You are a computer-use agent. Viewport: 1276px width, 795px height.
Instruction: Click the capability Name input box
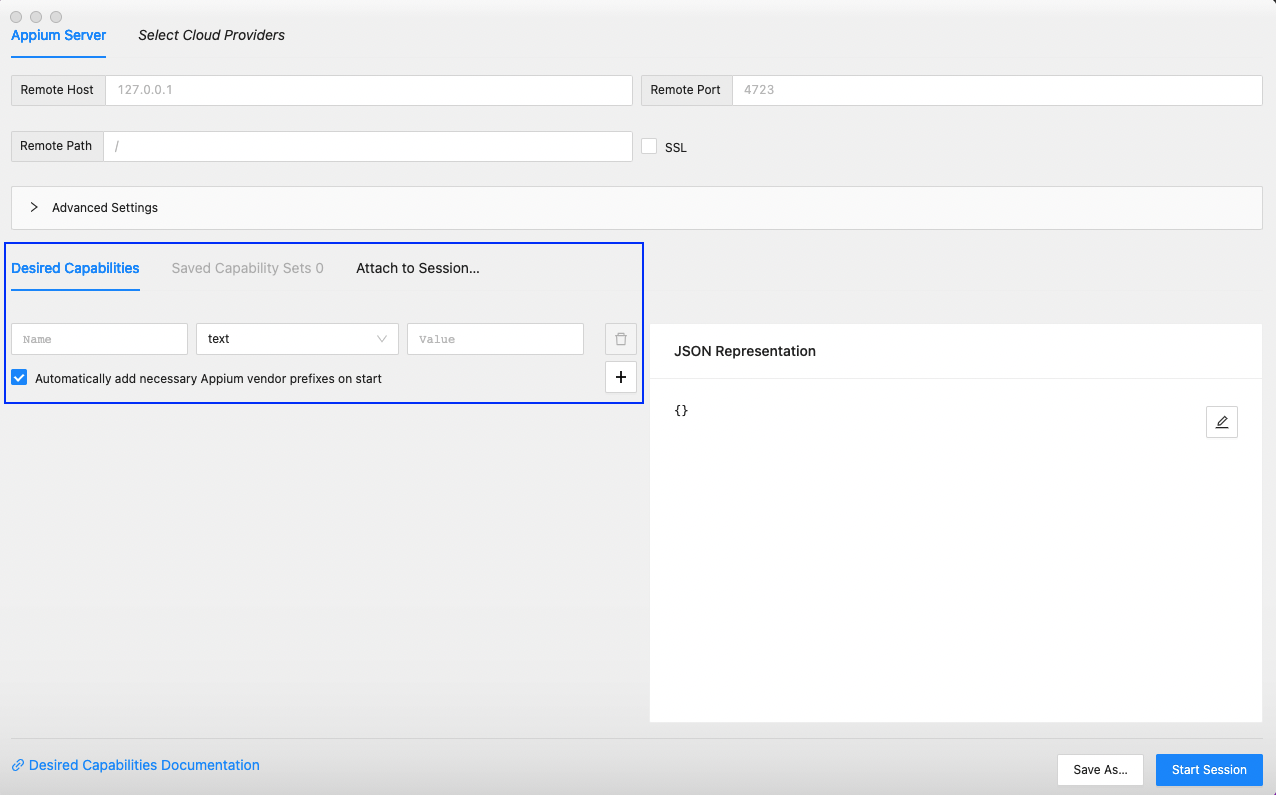coord(98,338)
